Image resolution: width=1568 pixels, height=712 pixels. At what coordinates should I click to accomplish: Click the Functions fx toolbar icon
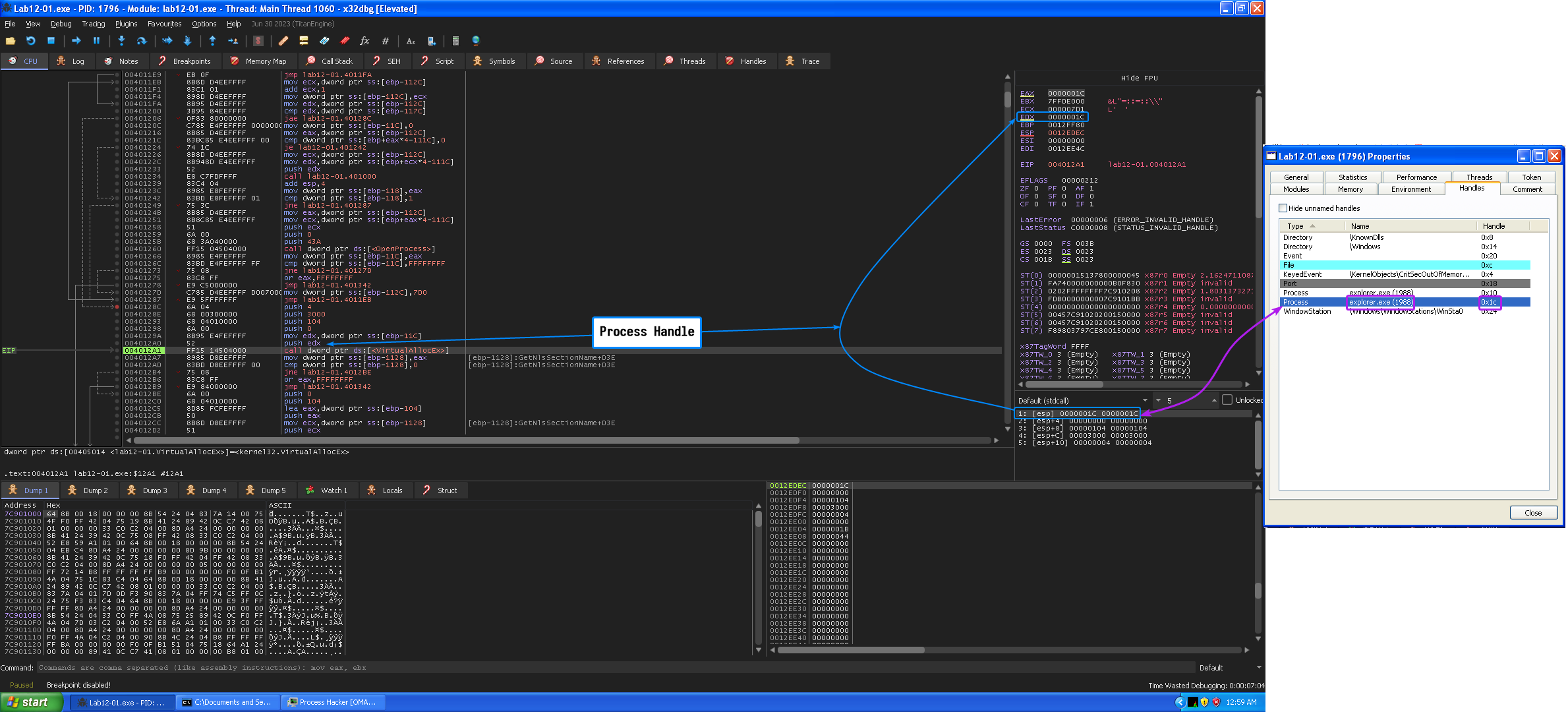(364, 41)
